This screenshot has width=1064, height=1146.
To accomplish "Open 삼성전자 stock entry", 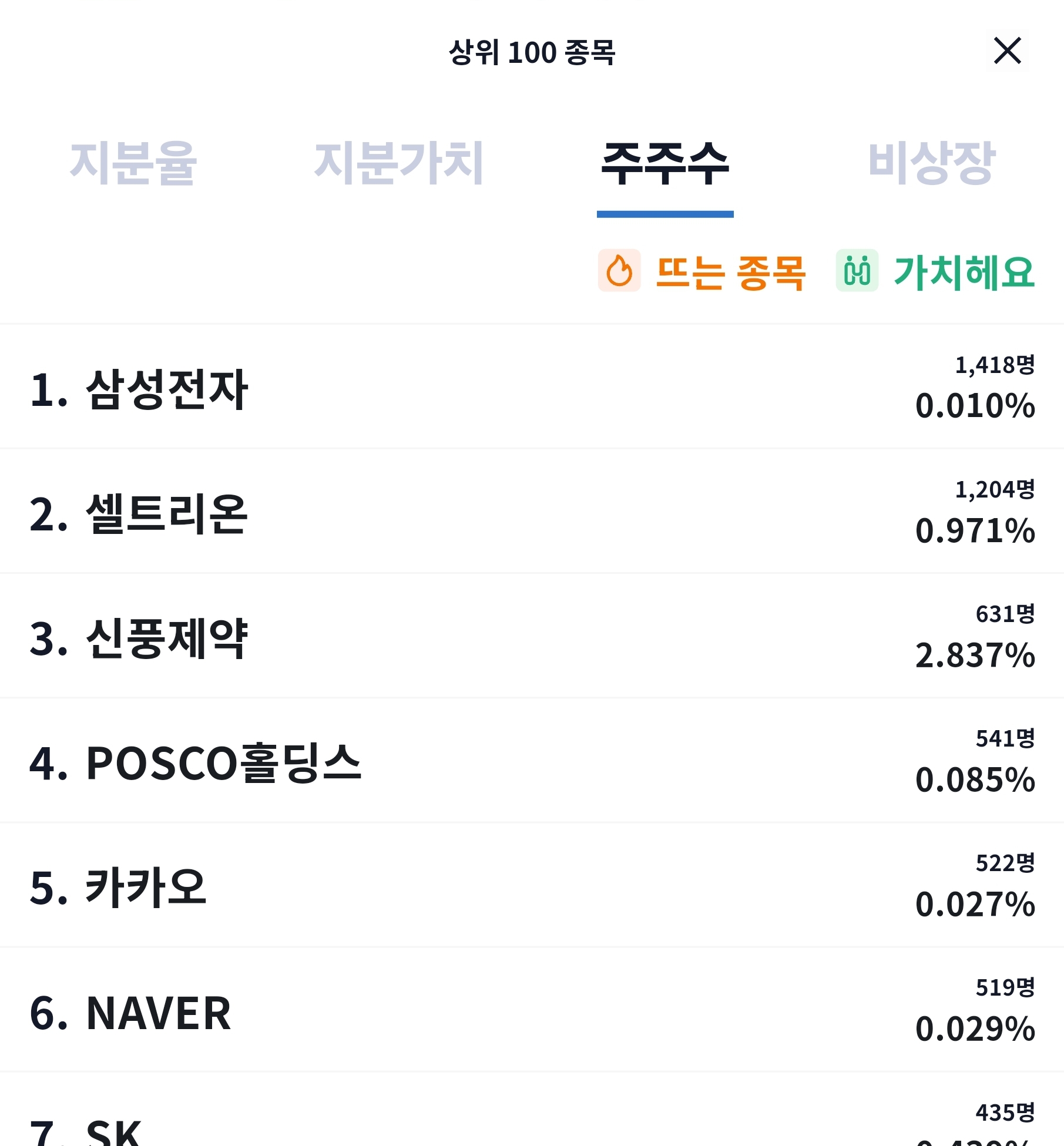I will pyautogui.click(x=532, y=387).
